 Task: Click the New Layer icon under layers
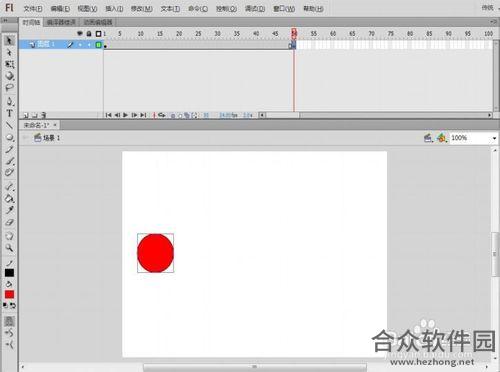tap(26, 115)
